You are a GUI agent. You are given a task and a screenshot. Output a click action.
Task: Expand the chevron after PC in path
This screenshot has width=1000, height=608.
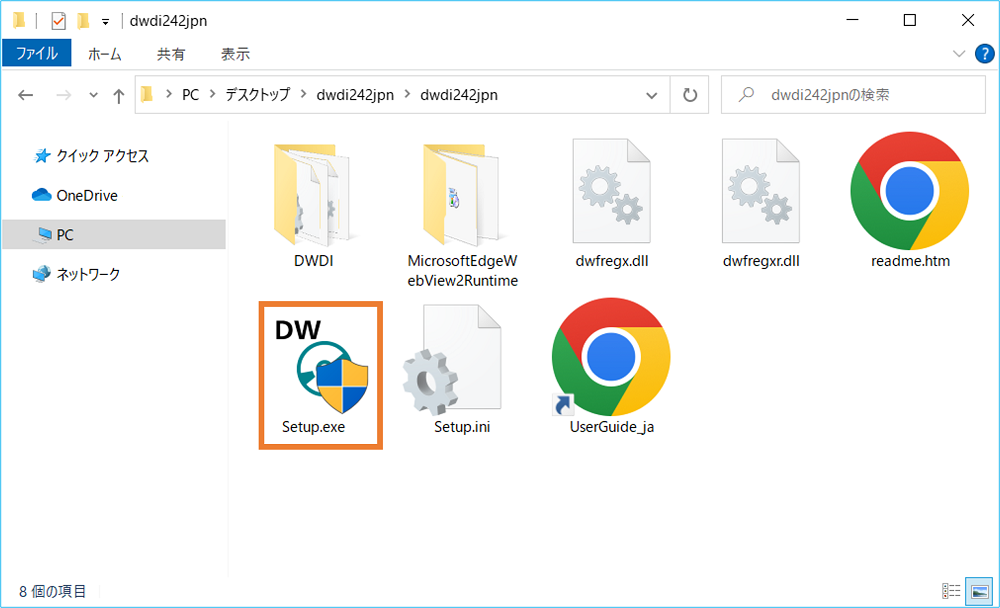pos(212,94)
